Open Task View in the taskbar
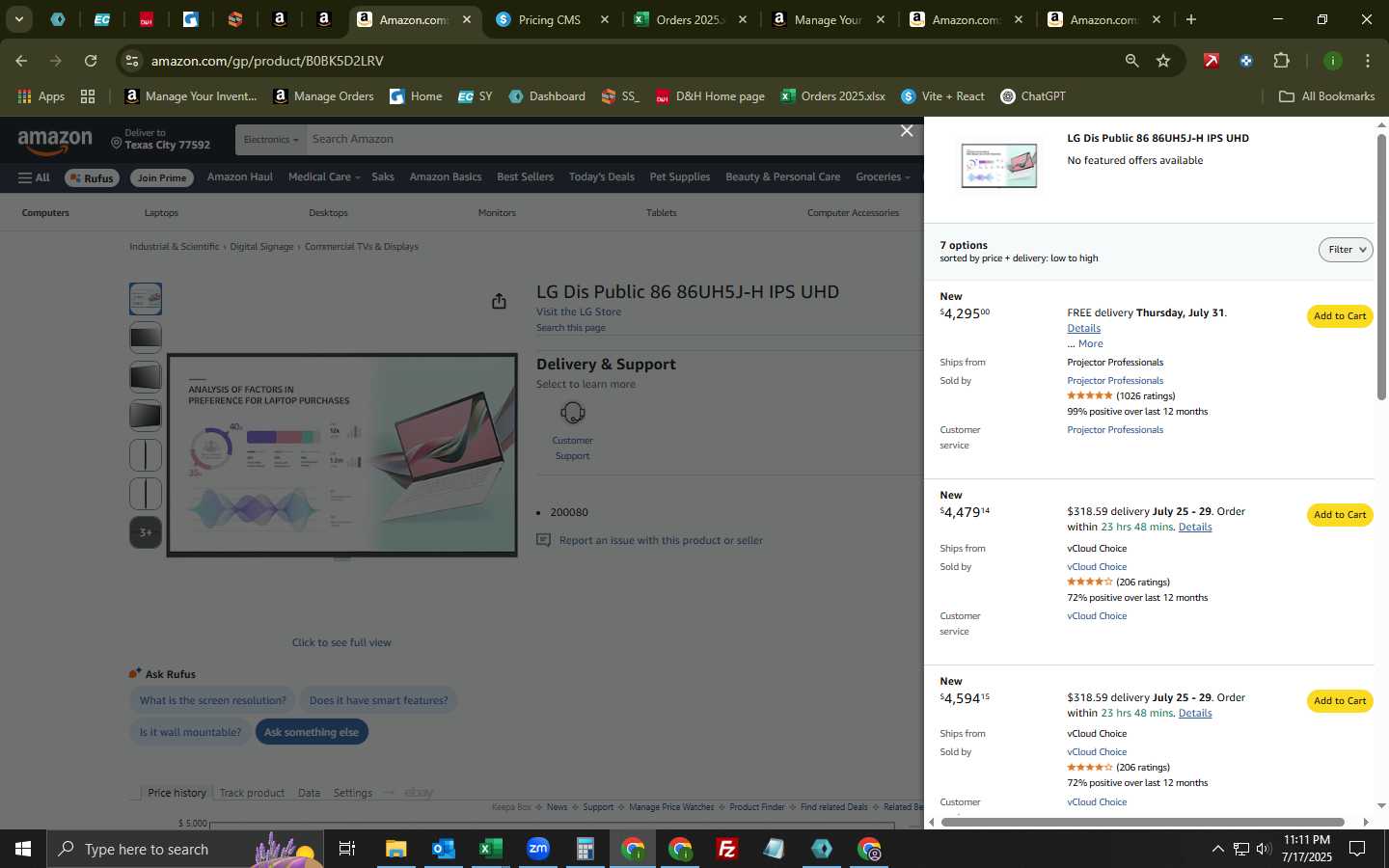Image resolution: width=1389 pixels, height=868 pixels. (x=347, y=849)
